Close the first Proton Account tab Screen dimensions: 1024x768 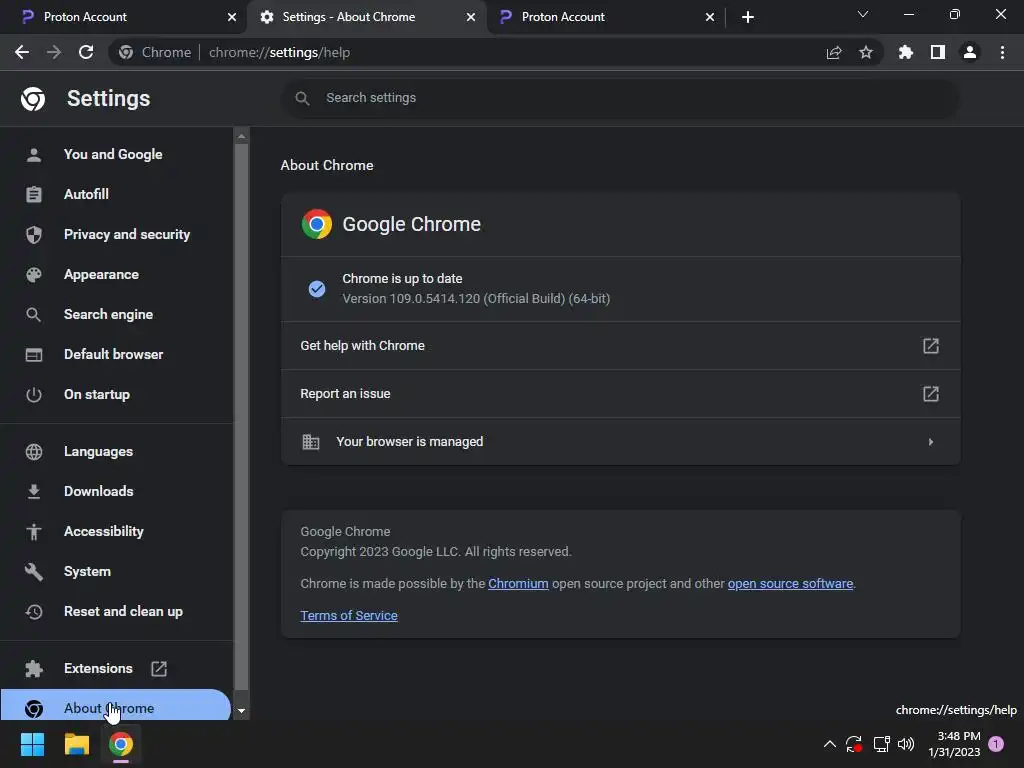point(232,17)
